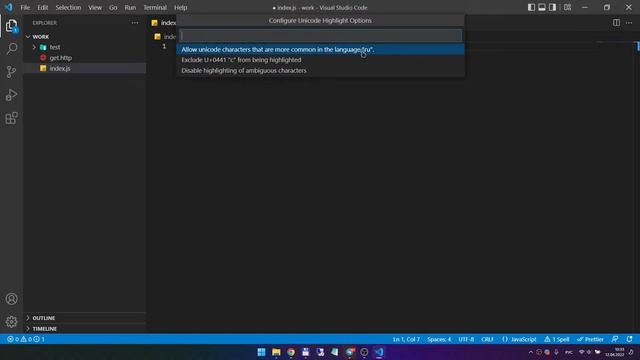
Task: Toggle the secondary side bar
Action: coord(552,7)
